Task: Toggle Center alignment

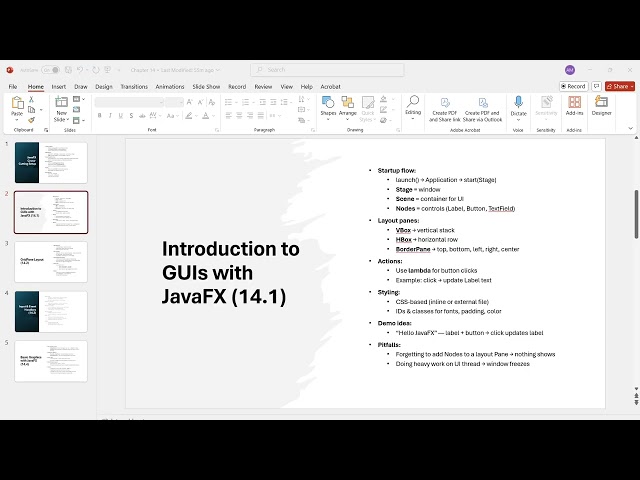Action: (239, 116)
